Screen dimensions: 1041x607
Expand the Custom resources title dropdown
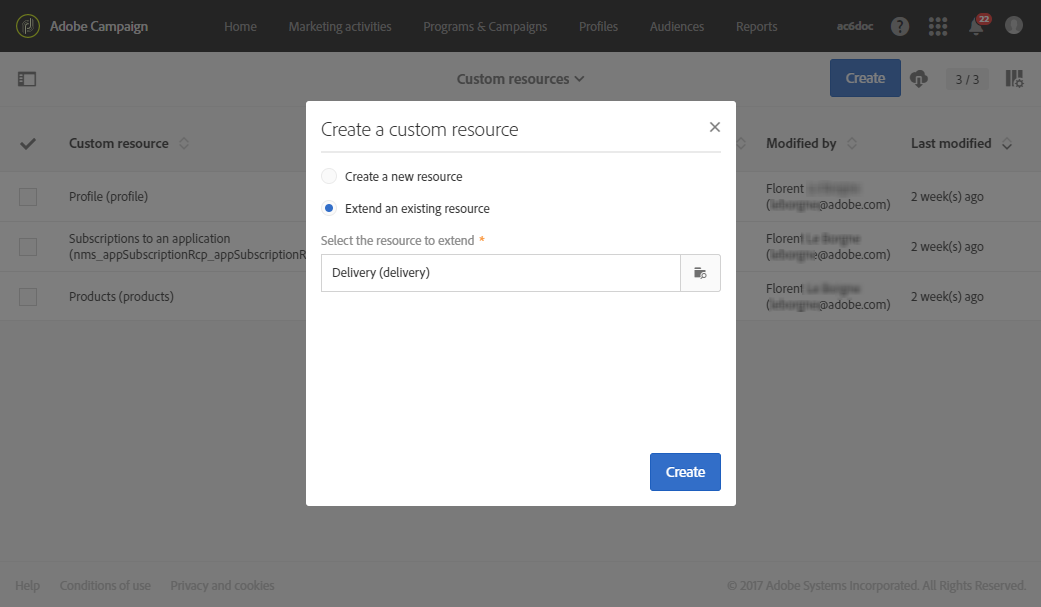click(x=520, y=79)
